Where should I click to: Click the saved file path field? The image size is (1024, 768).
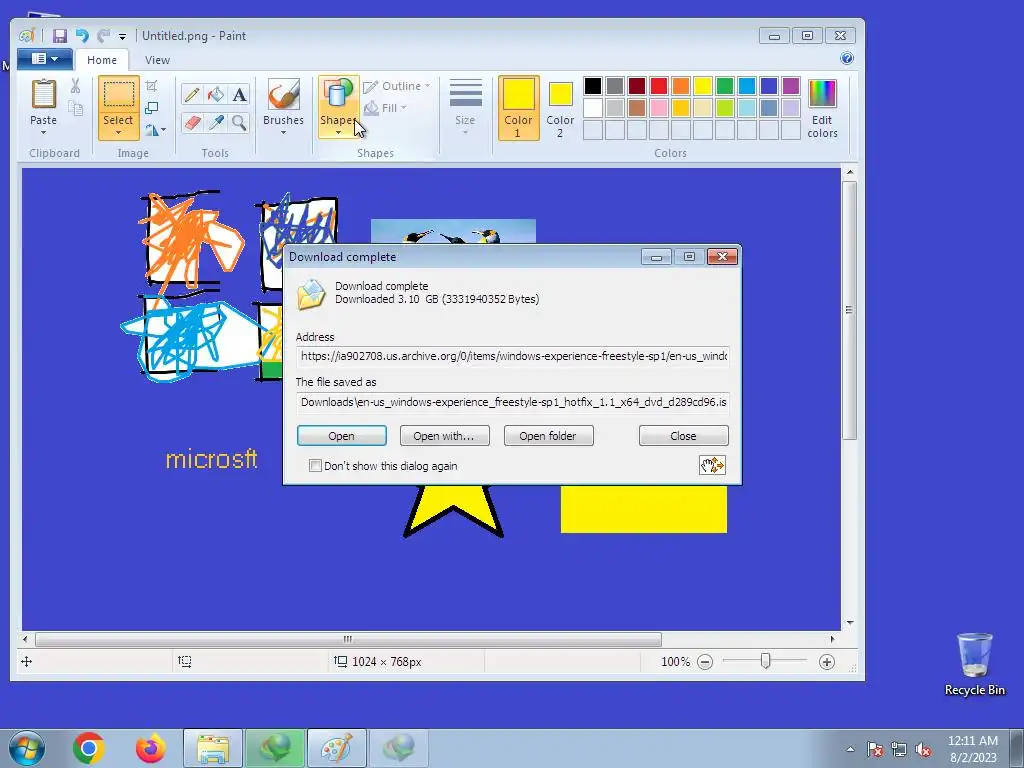[513, 402]
